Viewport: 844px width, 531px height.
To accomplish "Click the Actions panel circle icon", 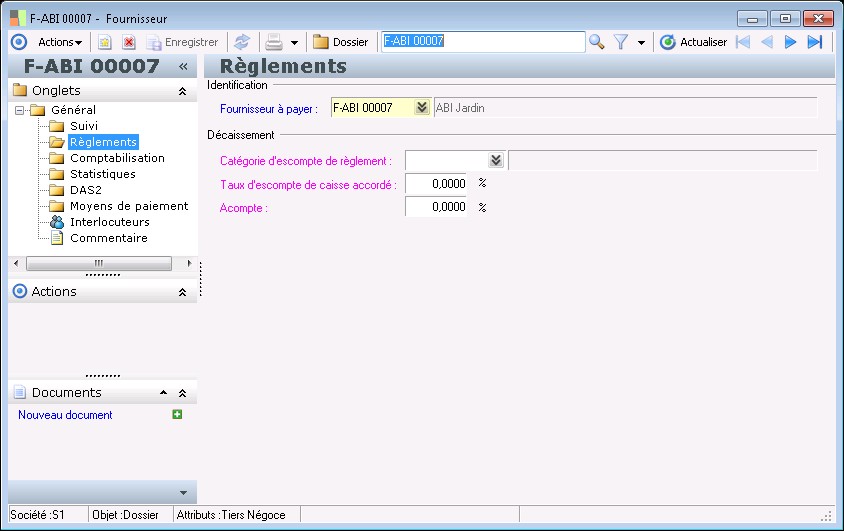I will coord(19,291).
